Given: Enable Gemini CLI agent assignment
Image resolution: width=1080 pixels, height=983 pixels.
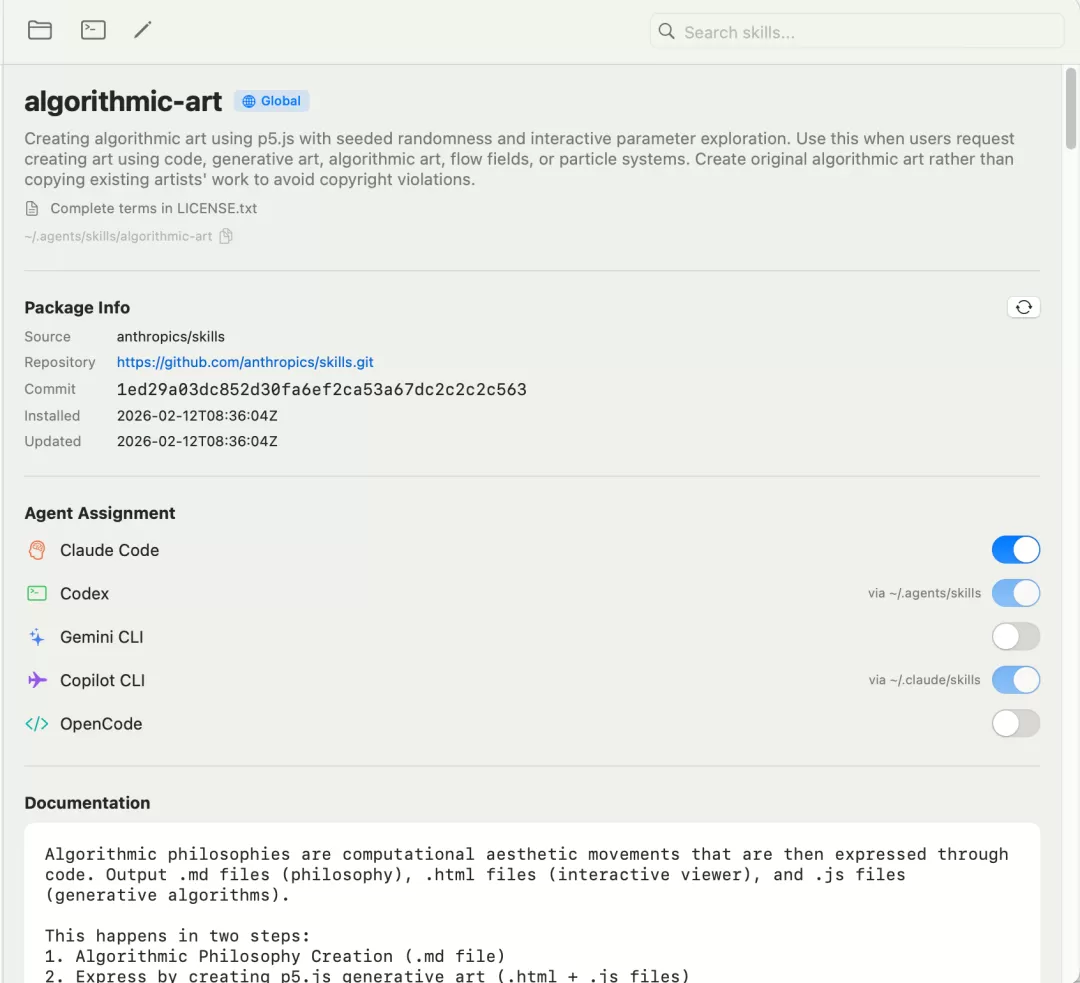Looking at the screenshot, I should (x=1015, y=637).
